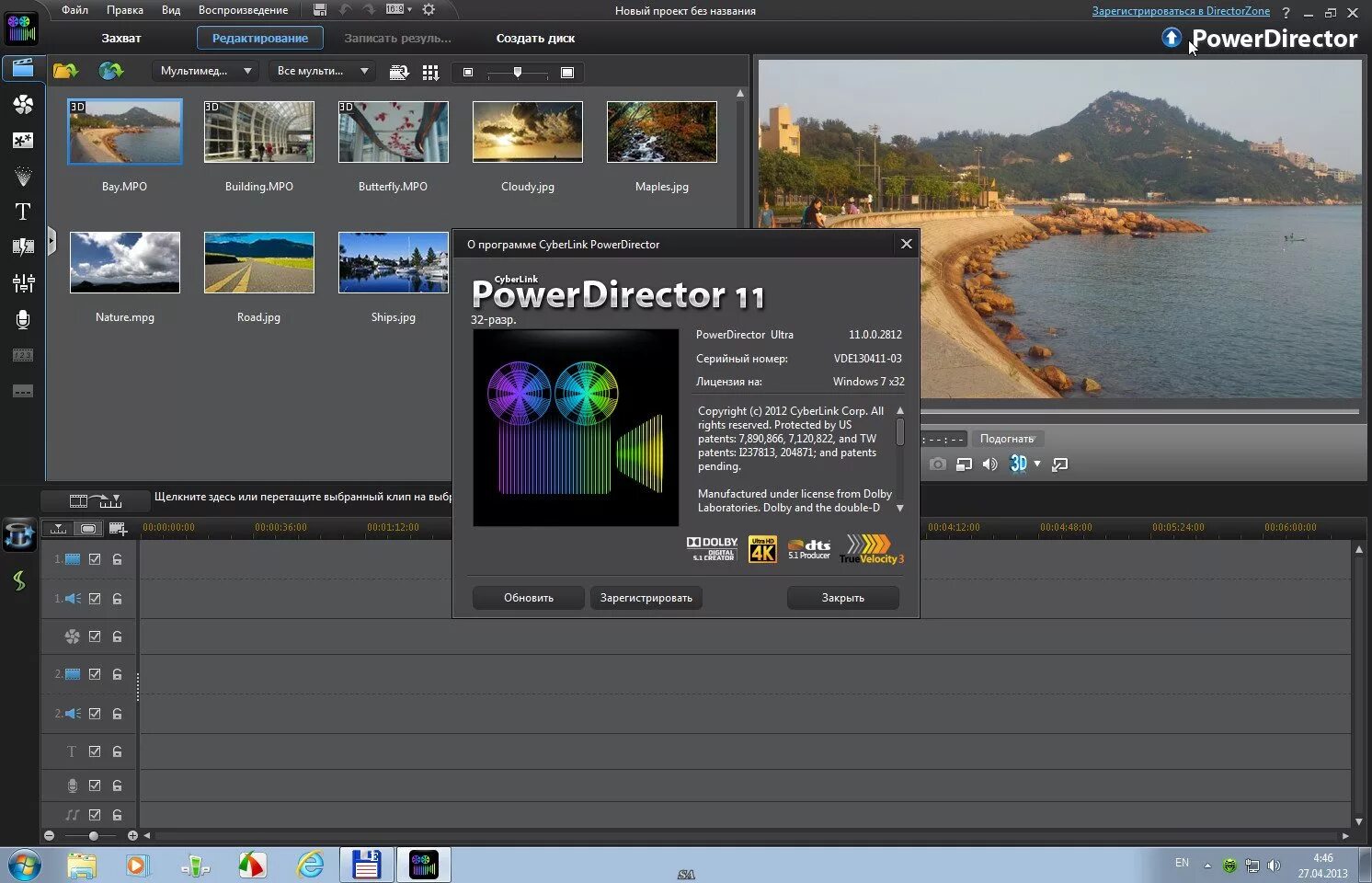Open the Effects room (flower icon)
Viewport: 1372px width, 883px height.
coord(22,106)
